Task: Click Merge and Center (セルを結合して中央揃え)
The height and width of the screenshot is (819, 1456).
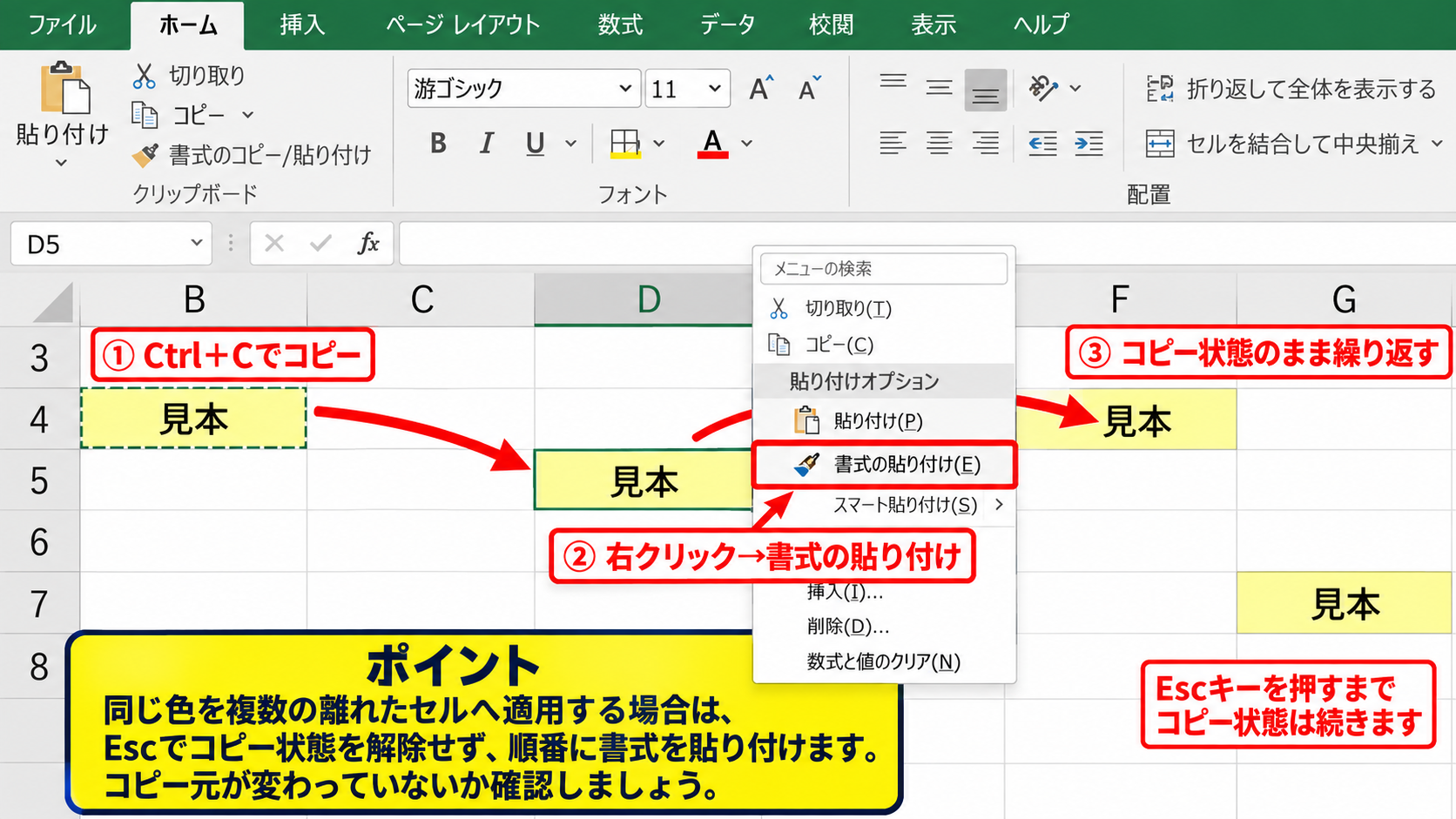Action: coord(1283,144)
